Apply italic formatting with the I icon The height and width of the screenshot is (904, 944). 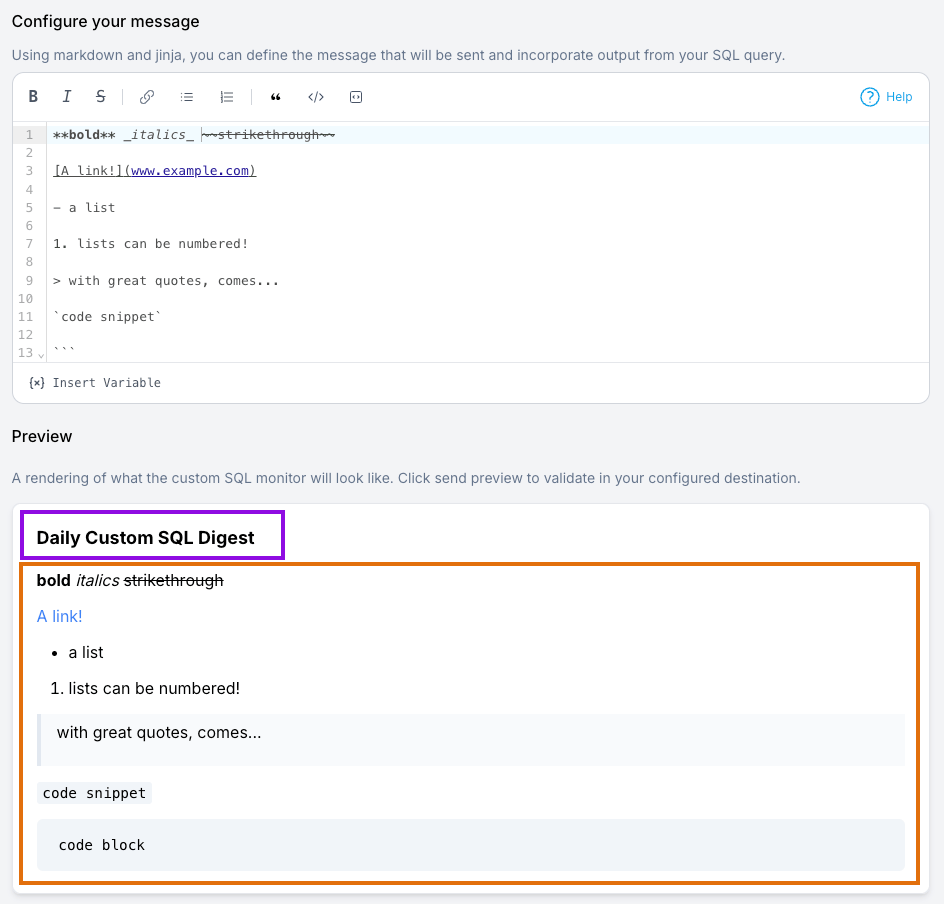67,96
